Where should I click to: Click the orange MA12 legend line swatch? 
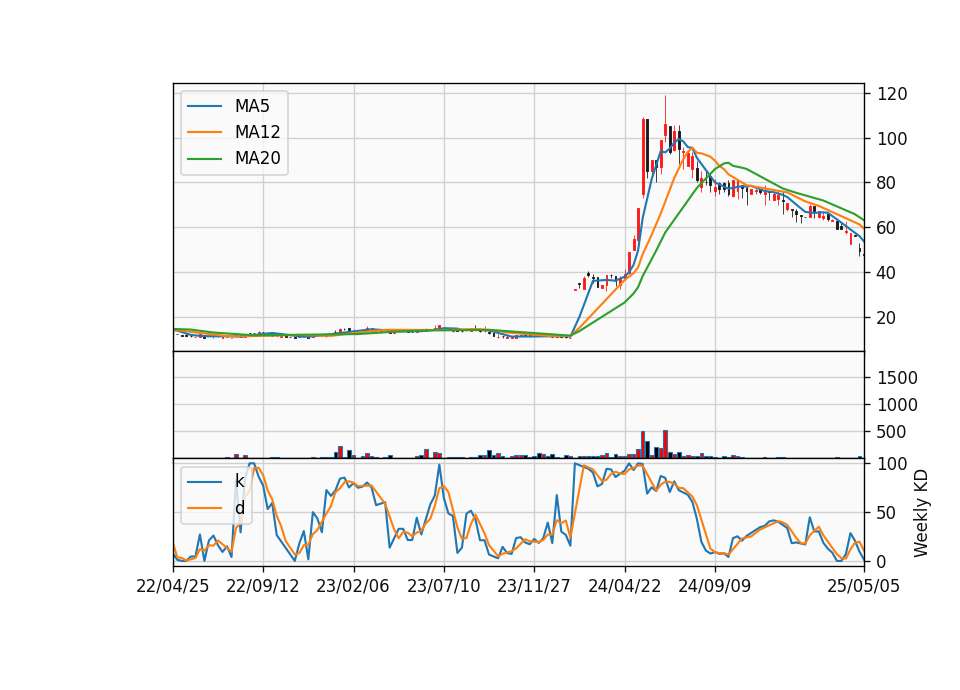[x=204, y=132]
